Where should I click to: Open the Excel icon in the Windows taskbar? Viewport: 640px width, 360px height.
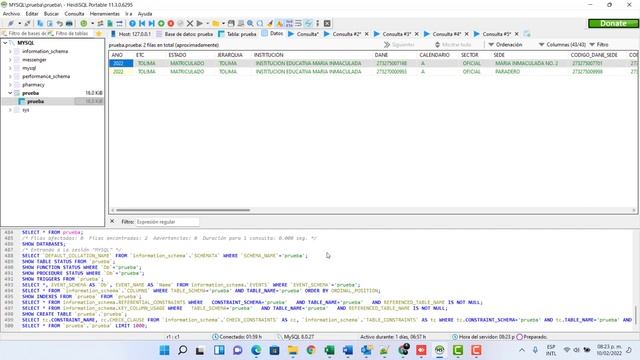click(329, 350)
